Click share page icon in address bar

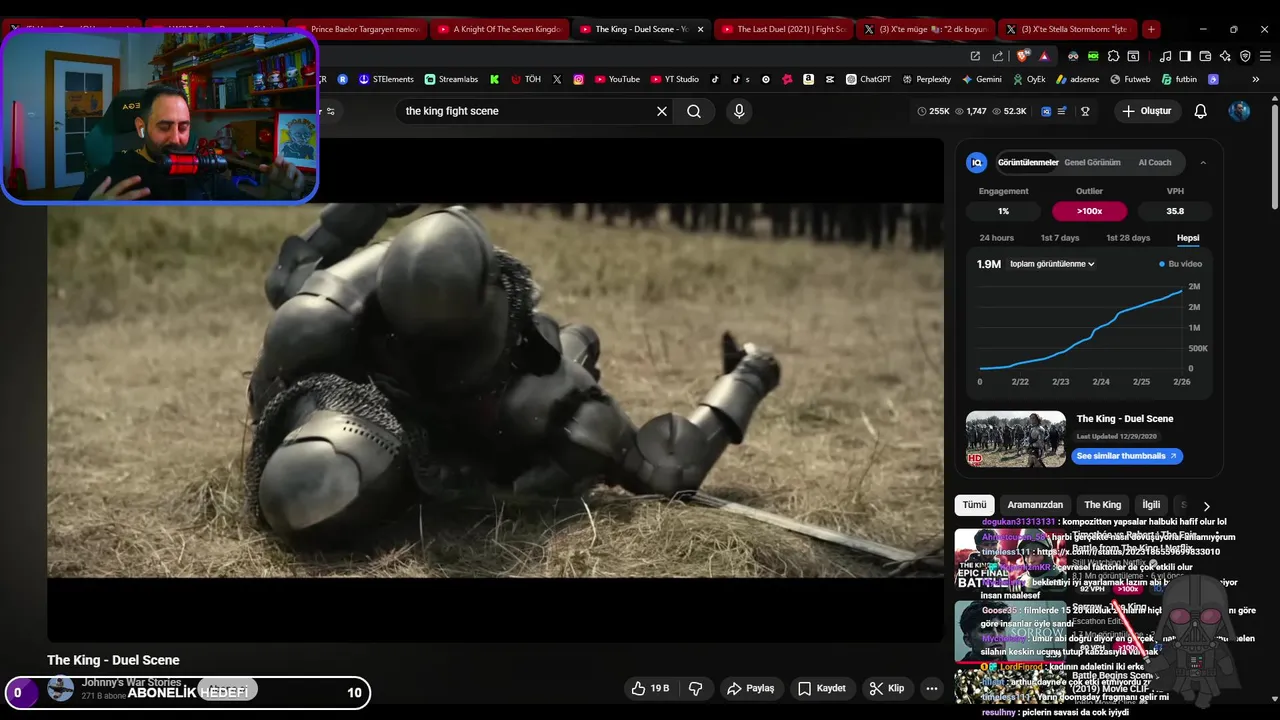pos(998,56)
